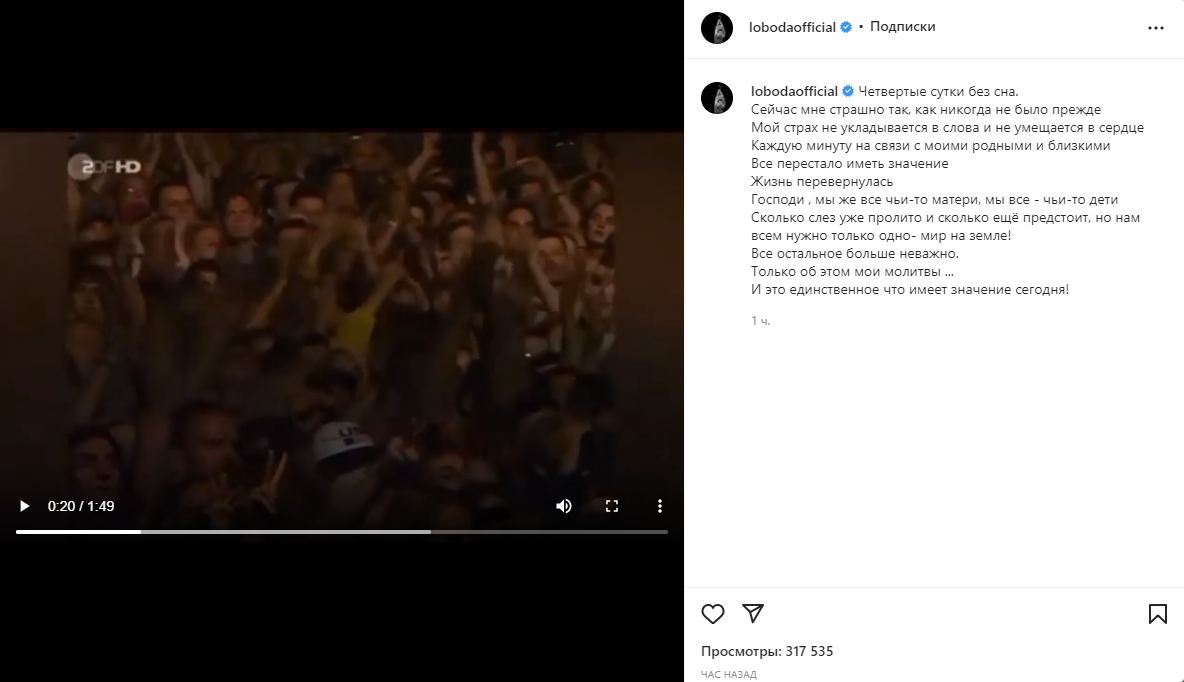Save the post with bookmark icon
1184x682 pixels.
pyautogui.click(x=1158, y=613)
